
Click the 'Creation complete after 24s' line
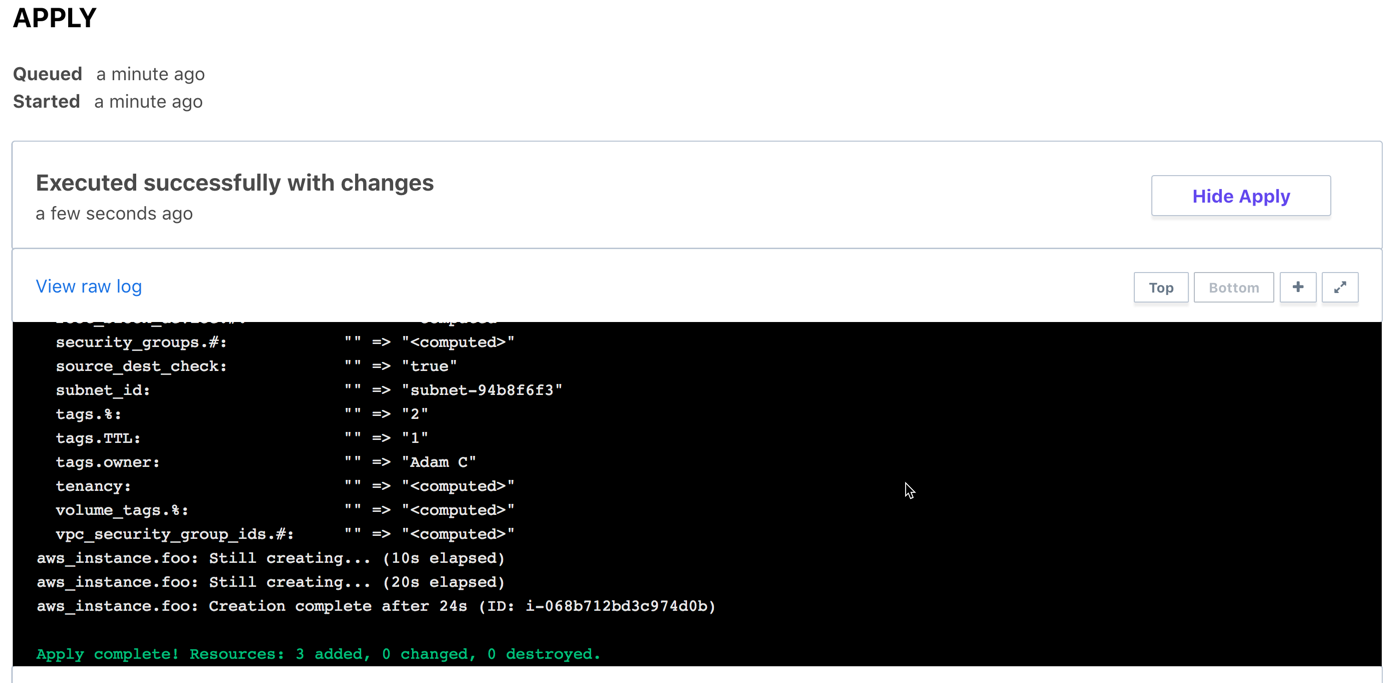coord(376,606)
